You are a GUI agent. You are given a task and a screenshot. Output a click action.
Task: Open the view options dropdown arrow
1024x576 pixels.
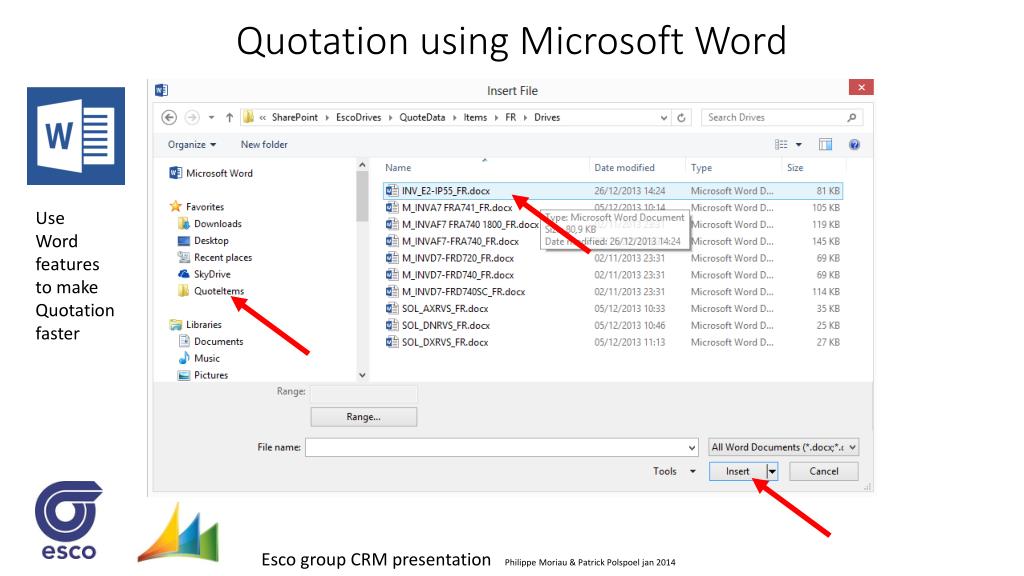pos(799,144)
